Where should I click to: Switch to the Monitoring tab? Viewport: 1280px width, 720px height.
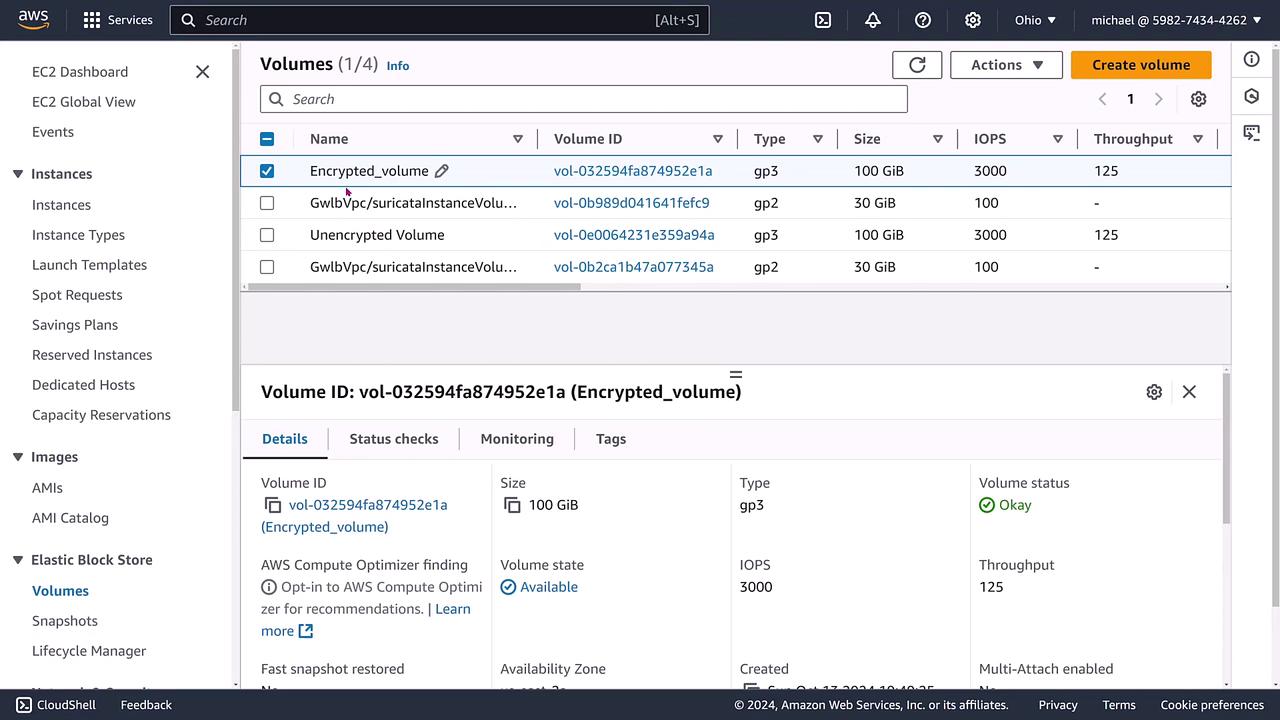517,439
